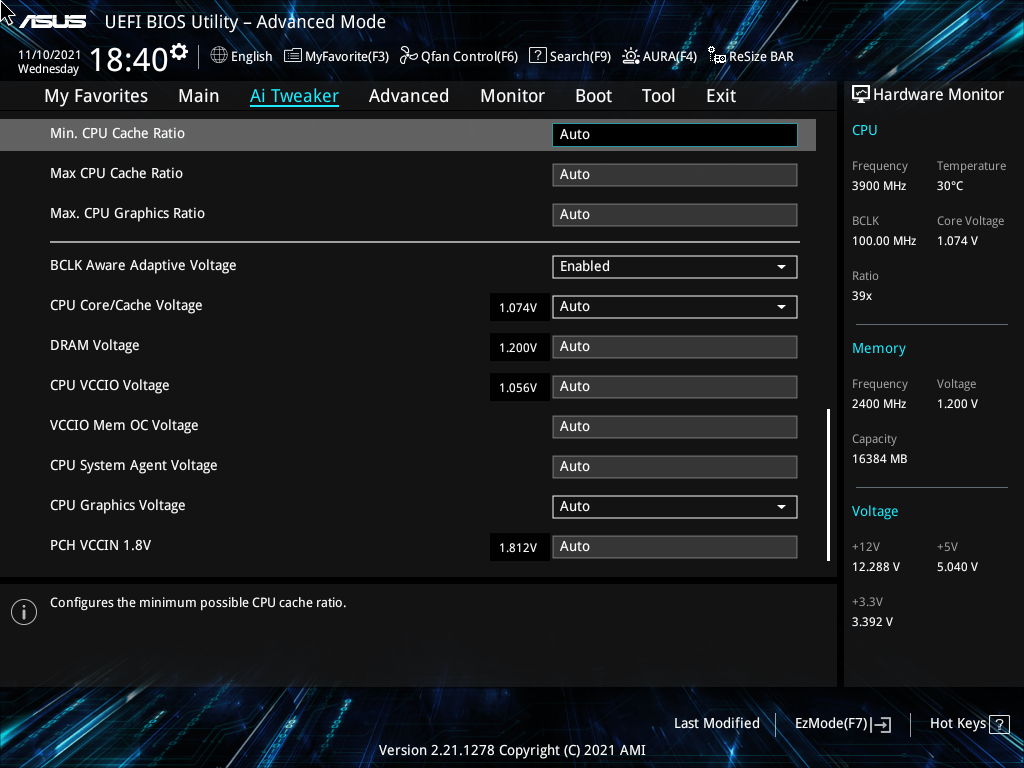
Task: Open MyFavorite(F3)
Action: (336, 56)
